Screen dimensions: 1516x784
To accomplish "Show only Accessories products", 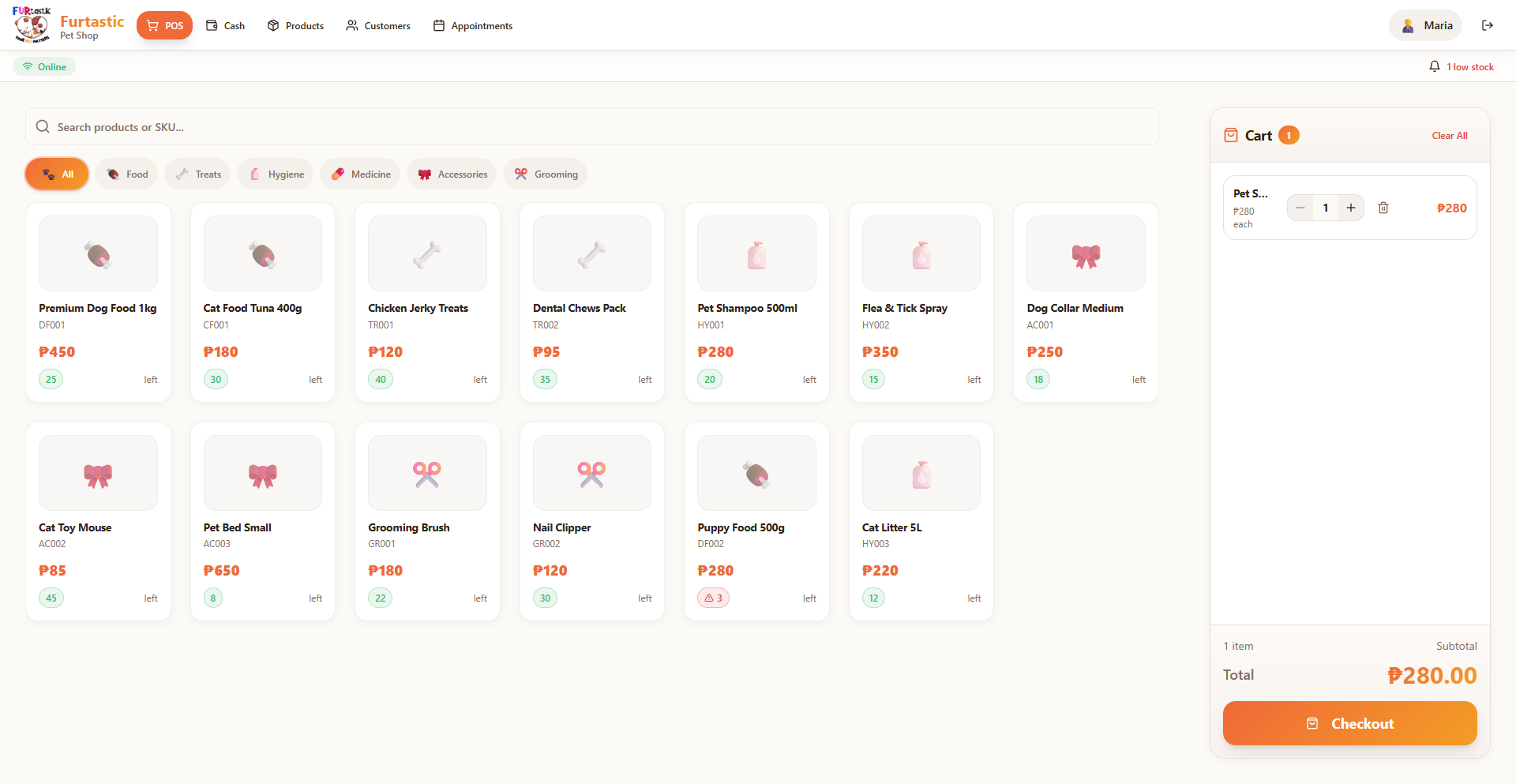I will coord(452,174).
